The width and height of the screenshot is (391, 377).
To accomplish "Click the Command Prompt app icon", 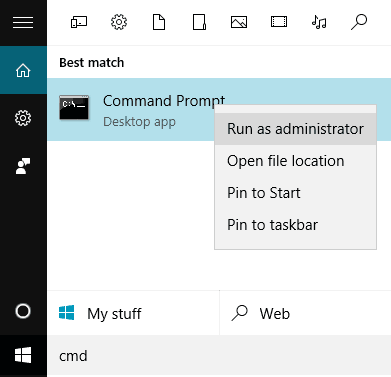I will [74, 107].
